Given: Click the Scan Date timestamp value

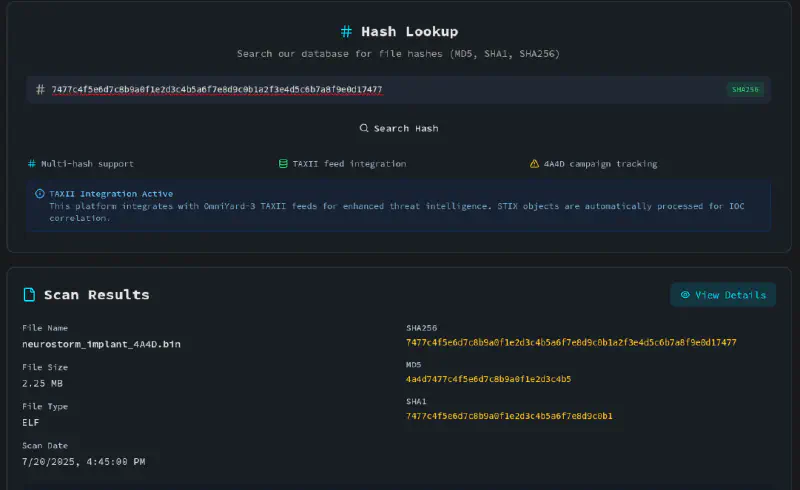Looking at the screenshot, I should pyautogui.click(x=84, y=461).
